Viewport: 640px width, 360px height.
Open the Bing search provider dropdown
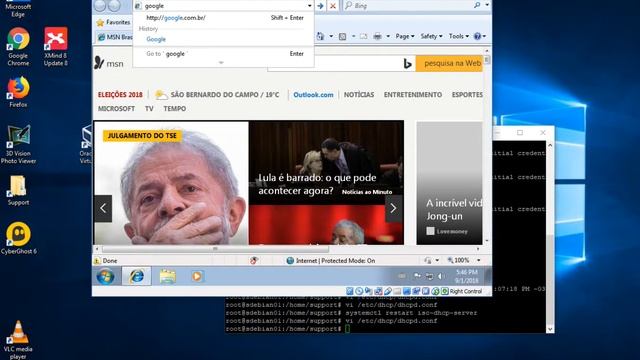coord(487,5)
